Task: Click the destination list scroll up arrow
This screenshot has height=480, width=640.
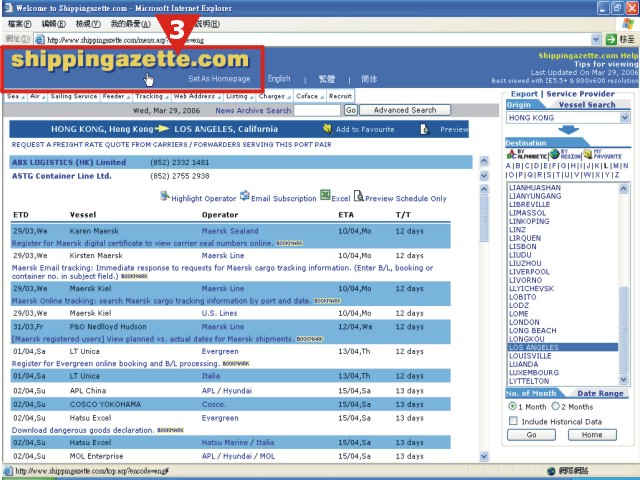Action: pos(623,189)
